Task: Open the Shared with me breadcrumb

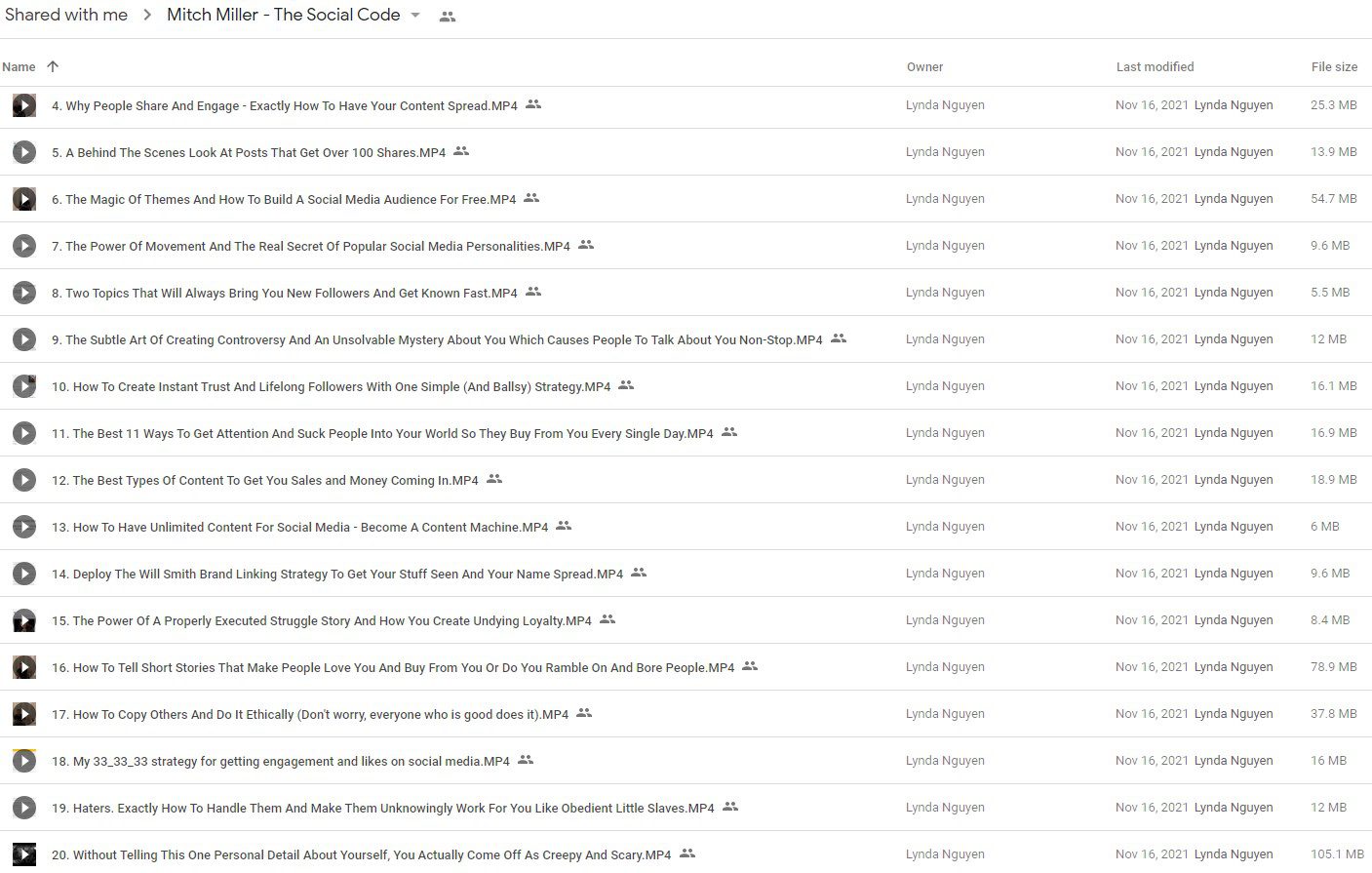Action: pyautogui.click(x=66, y=15)
